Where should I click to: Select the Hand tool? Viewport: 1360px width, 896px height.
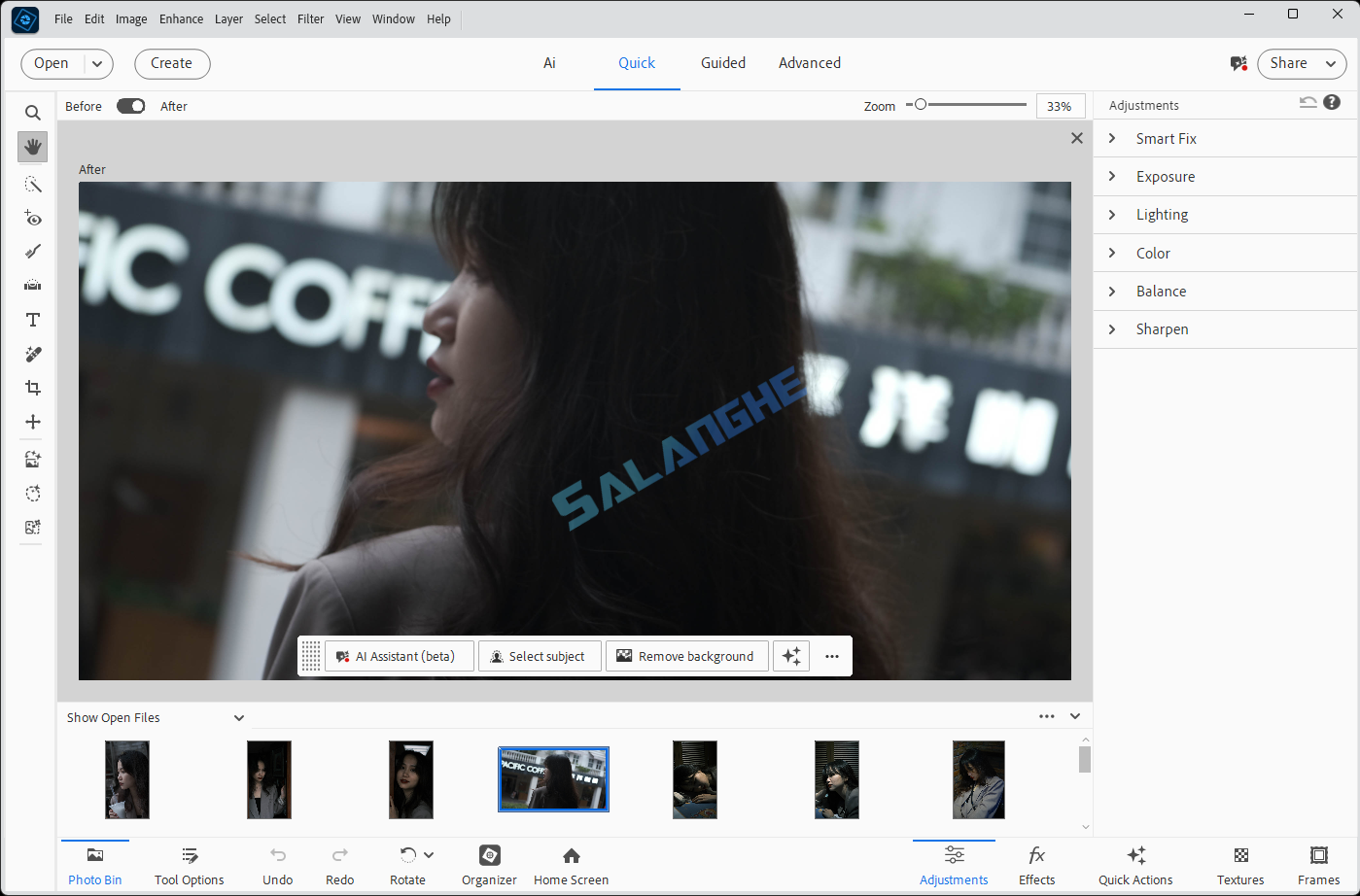[33, 147]
